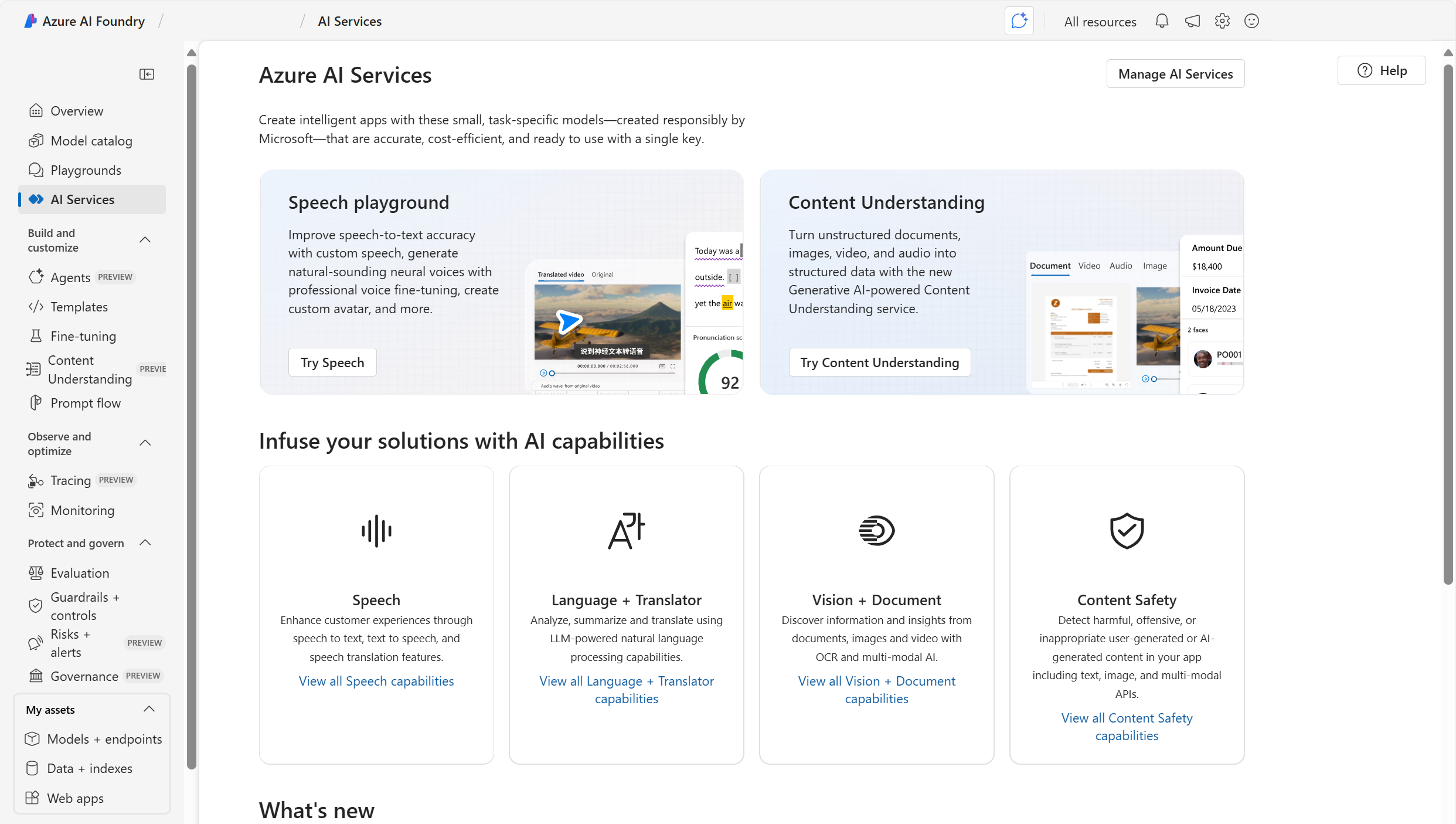Click the Fine-tuning flask icon
The height and width of the screenshot is (824, 1456).
36,336
